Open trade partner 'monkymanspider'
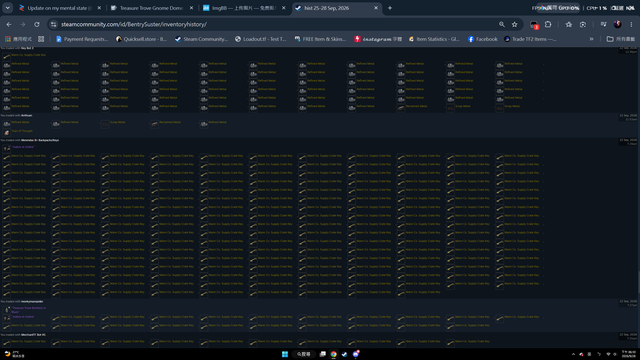 32,302
